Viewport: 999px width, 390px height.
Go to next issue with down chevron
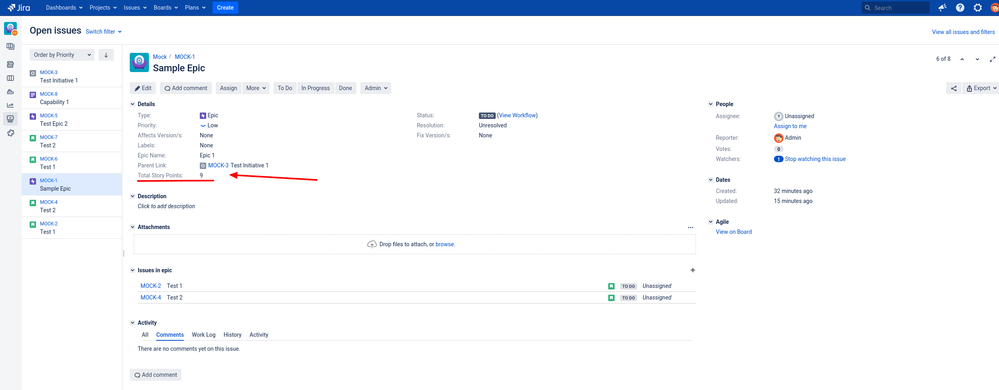(x=977, y=59)
